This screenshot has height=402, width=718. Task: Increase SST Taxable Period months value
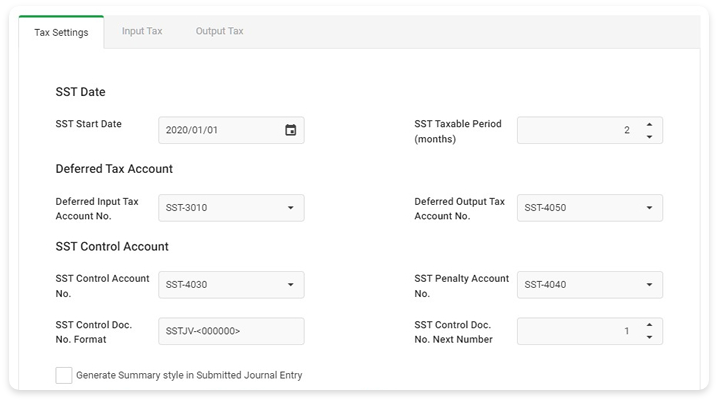point(649,124)
